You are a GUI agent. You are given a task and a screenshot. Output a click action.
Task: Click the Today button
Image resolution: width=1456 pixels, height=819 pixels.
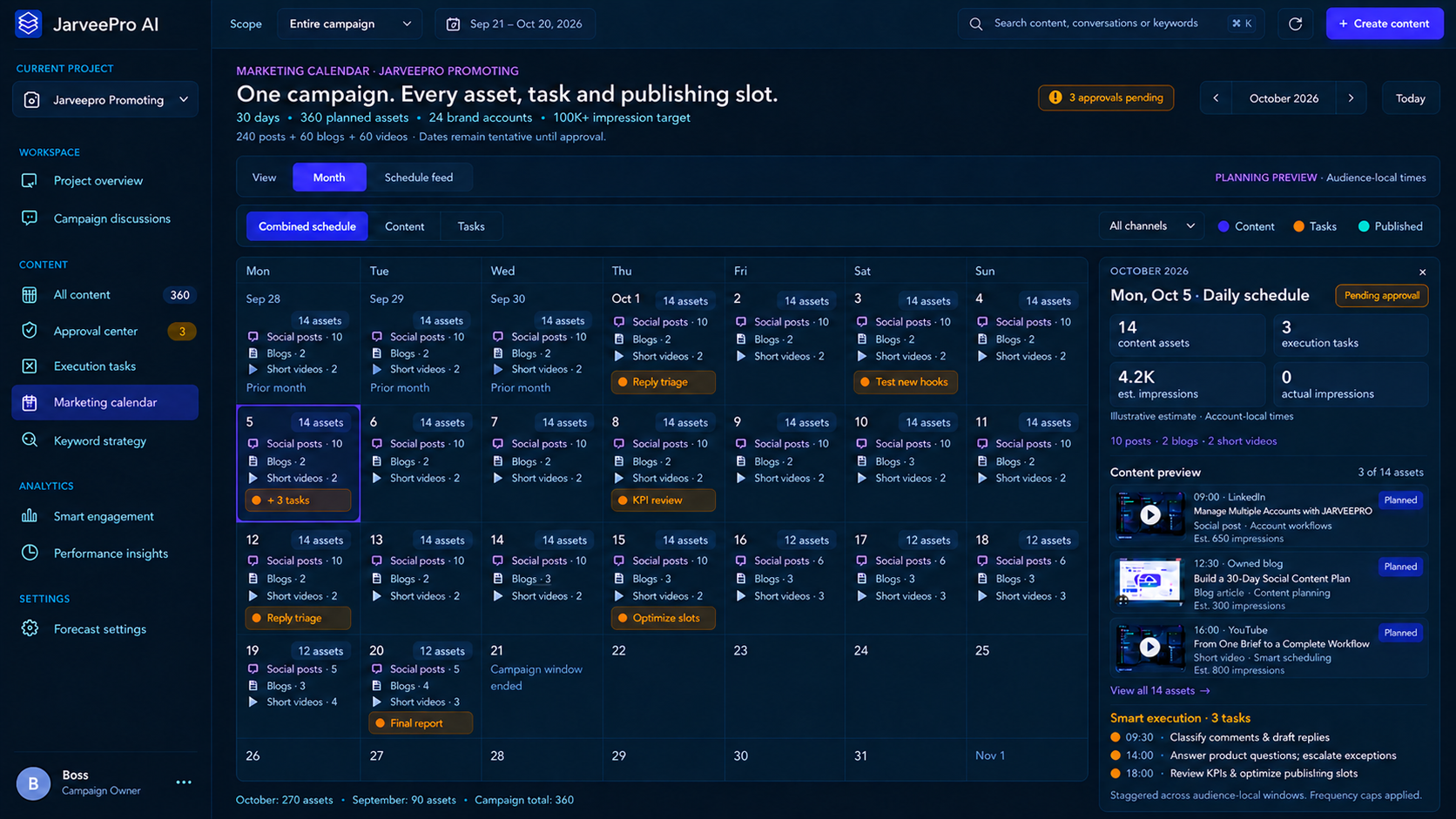tap(1410, 98)
